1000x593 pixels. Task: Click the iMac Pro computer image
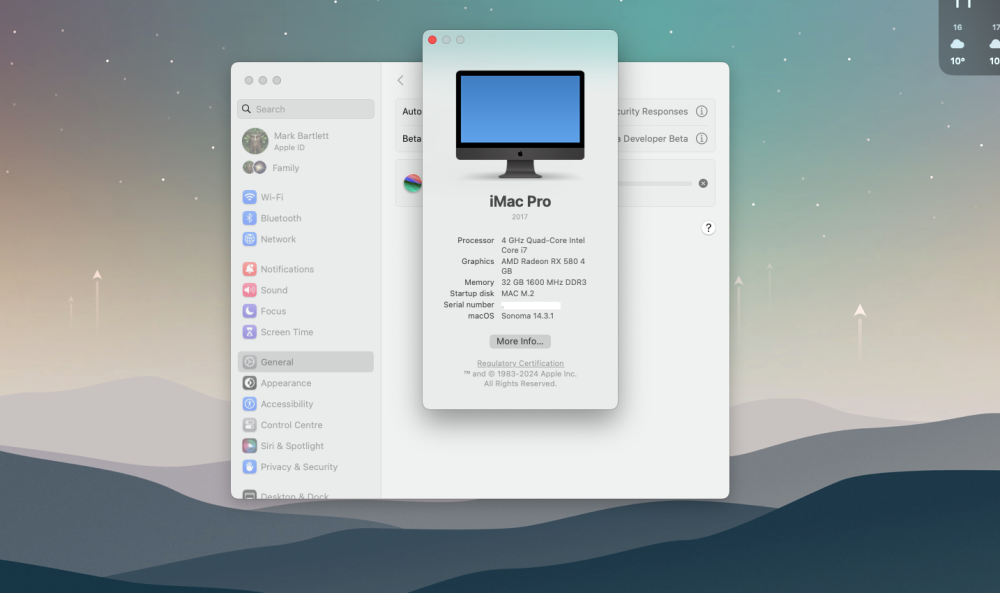click(520, 124)
